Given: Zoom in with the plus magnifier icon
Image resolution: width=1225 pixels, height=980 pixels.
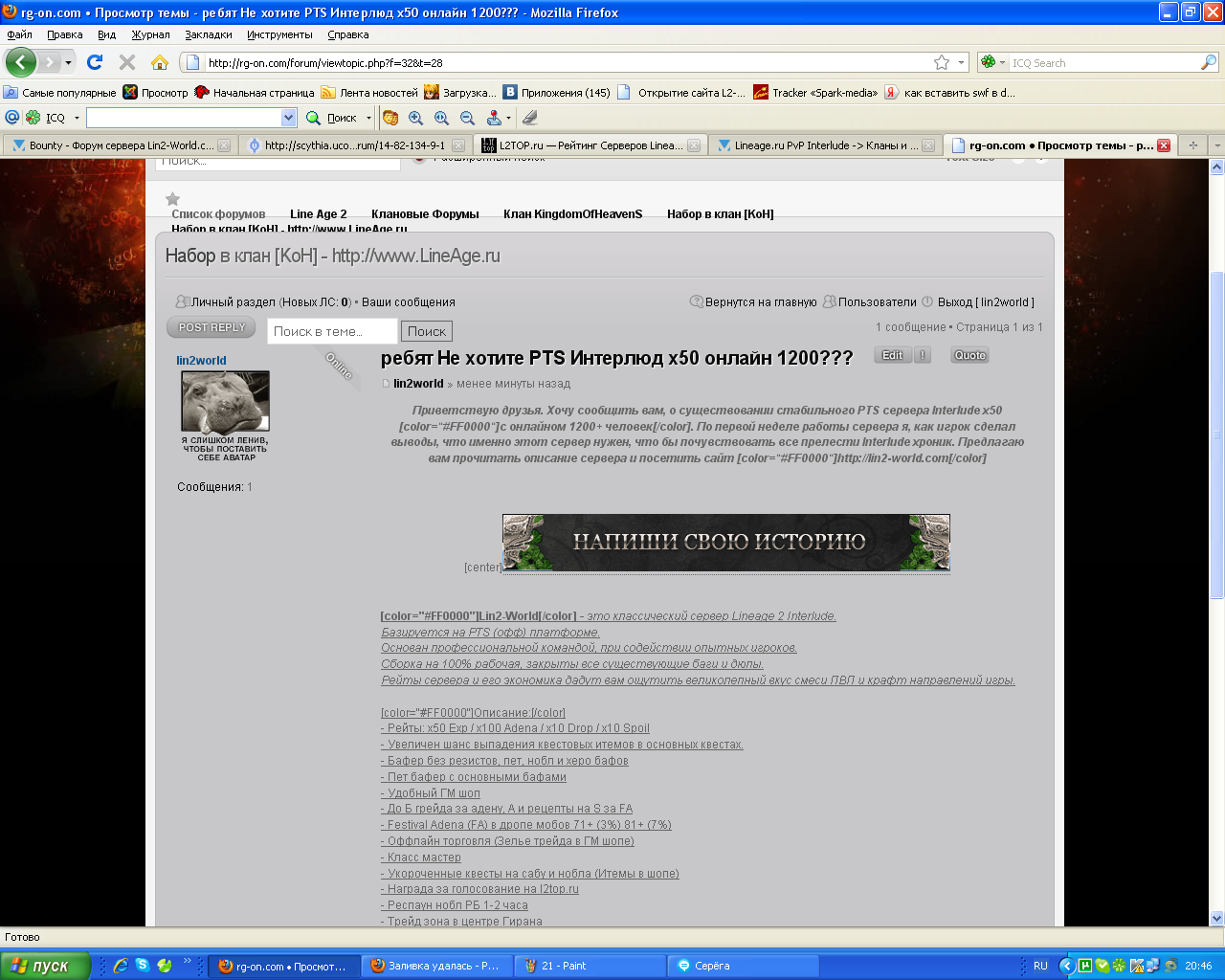Looking at the screenshot, I should pyautogui.click(x=416, y=117).
